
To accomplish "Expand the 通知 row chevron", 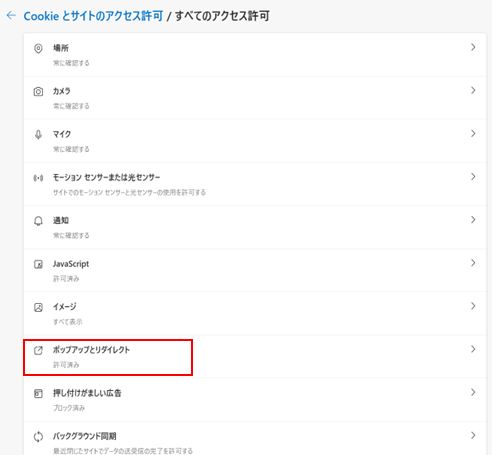I will tap(473, 220).
